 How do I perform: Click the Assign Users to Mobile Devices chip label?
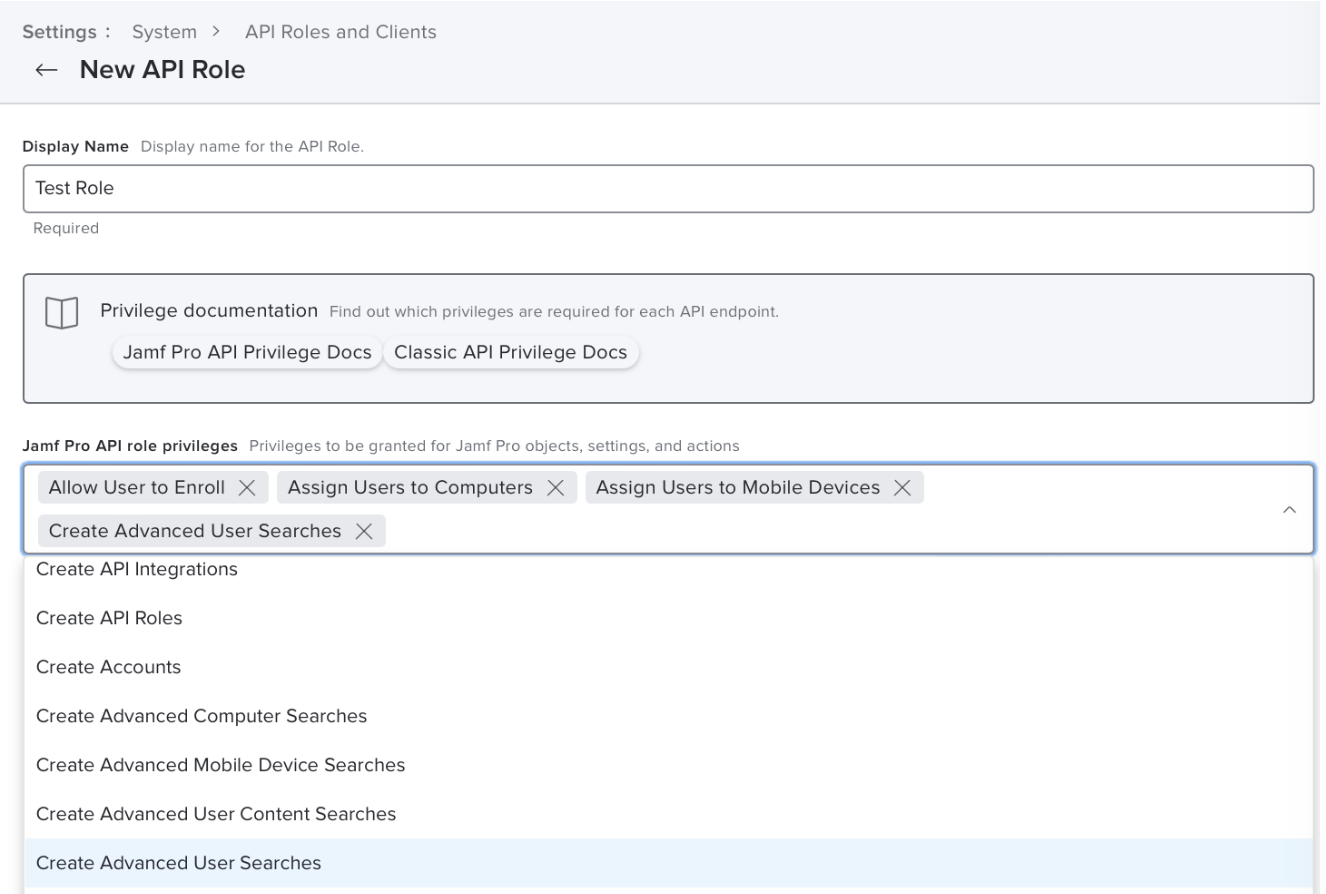coord(738,488)
